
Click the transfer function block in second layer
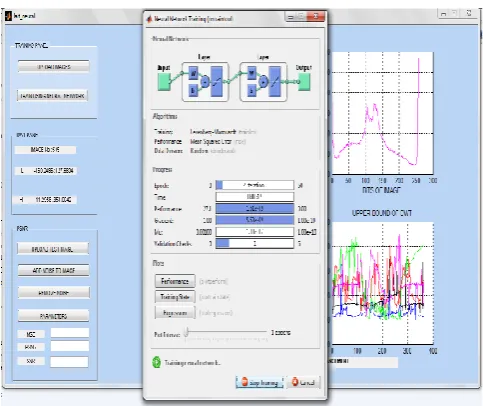tap(275, 82)
